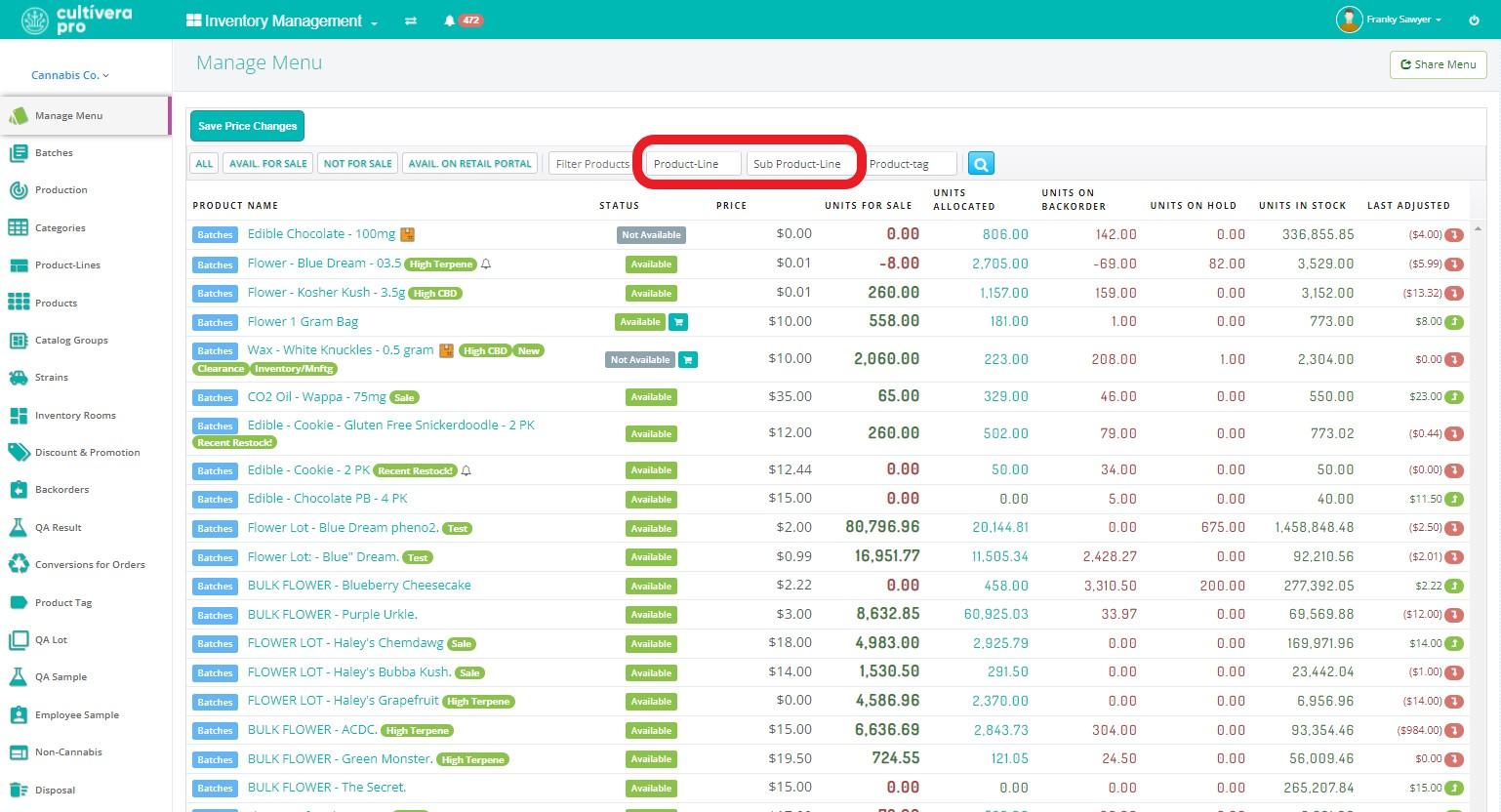Click bell icon beside Flower - Blue Dream - 03.5
The image size is (1501, 812).
486,264
